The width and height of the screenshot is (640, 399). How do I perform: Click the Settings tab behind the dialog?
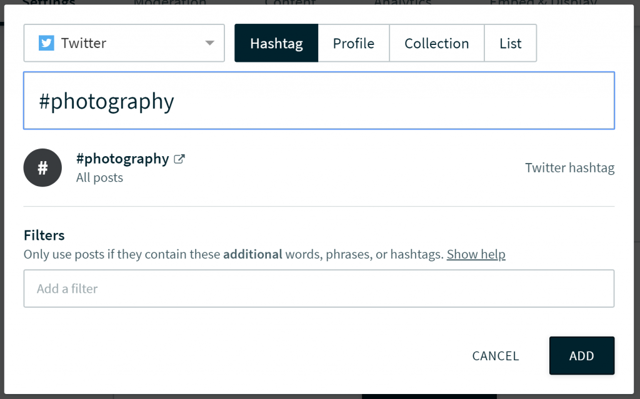point(49,2)
